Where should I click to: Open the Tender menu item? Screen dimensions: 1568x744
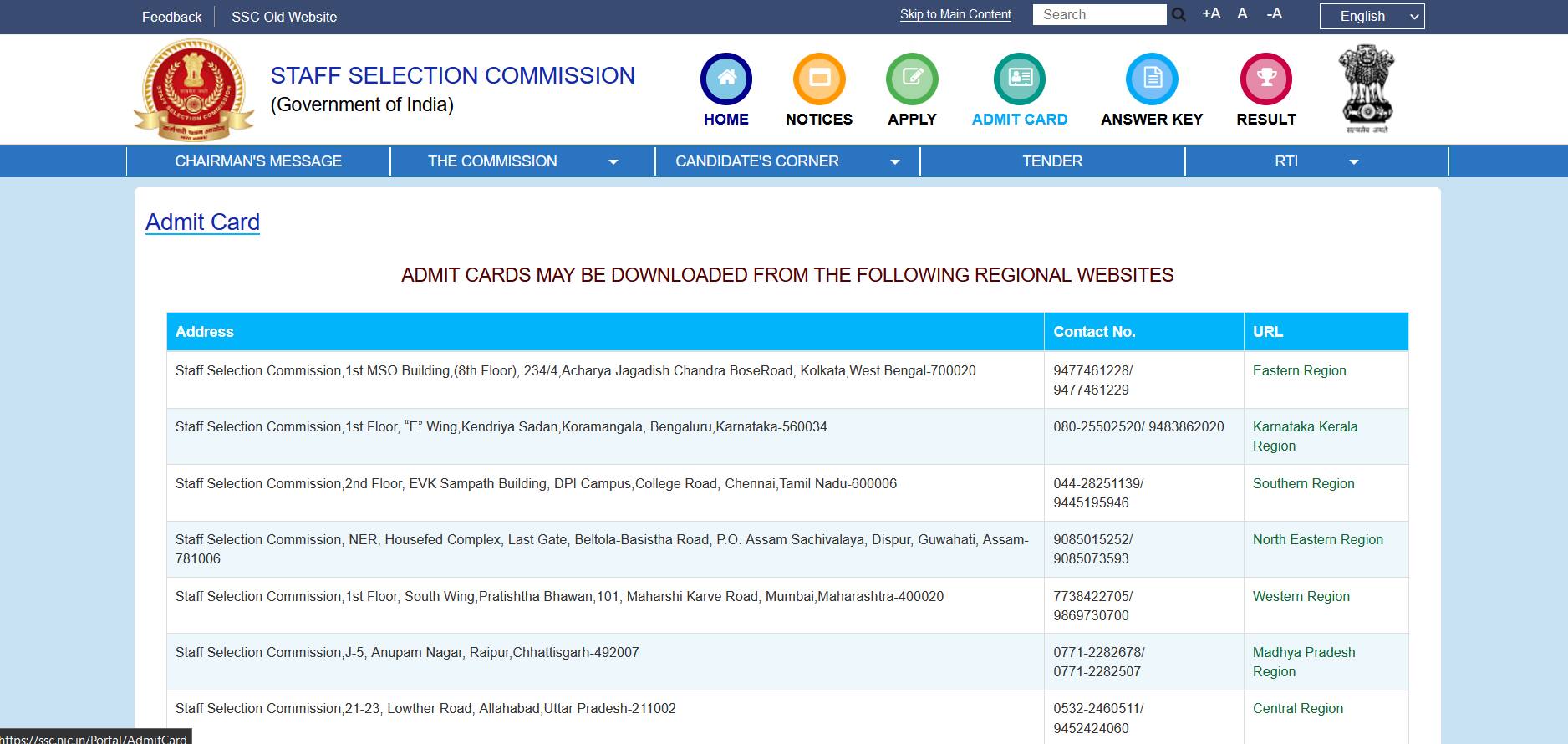point(1052,161)
